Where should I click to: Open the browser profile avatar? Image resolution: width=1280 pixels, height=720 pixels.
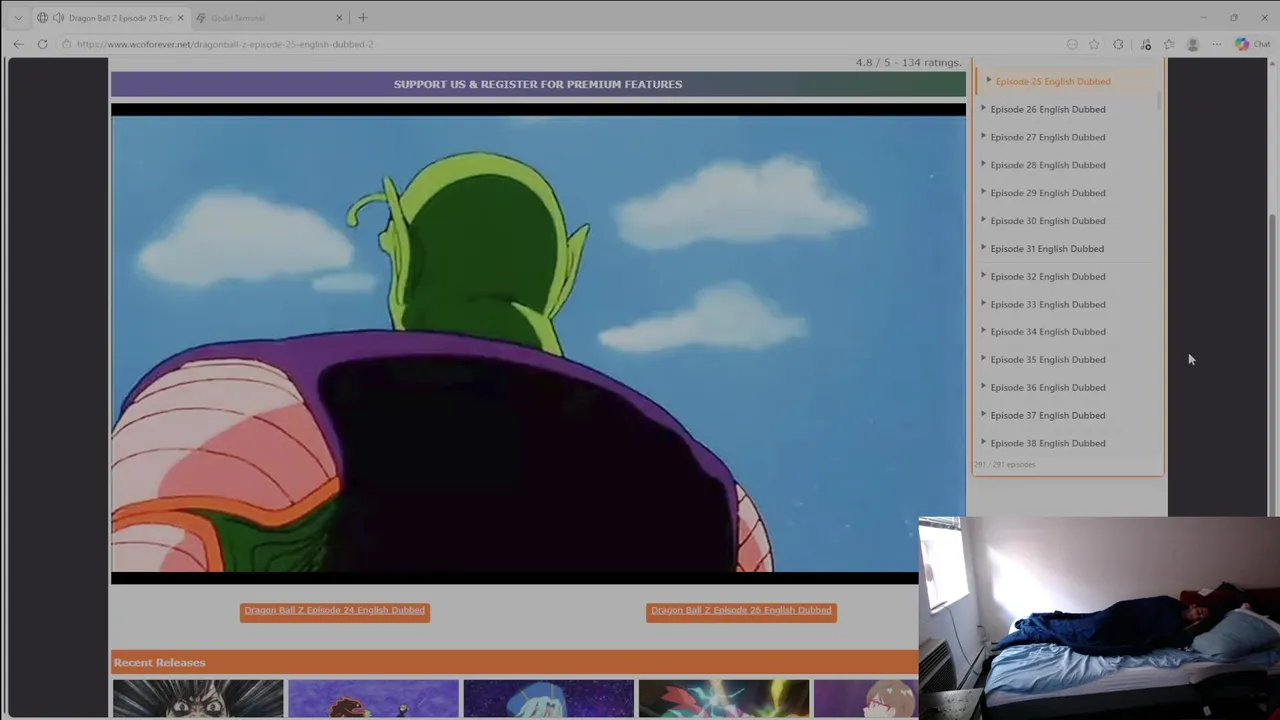1192,44
